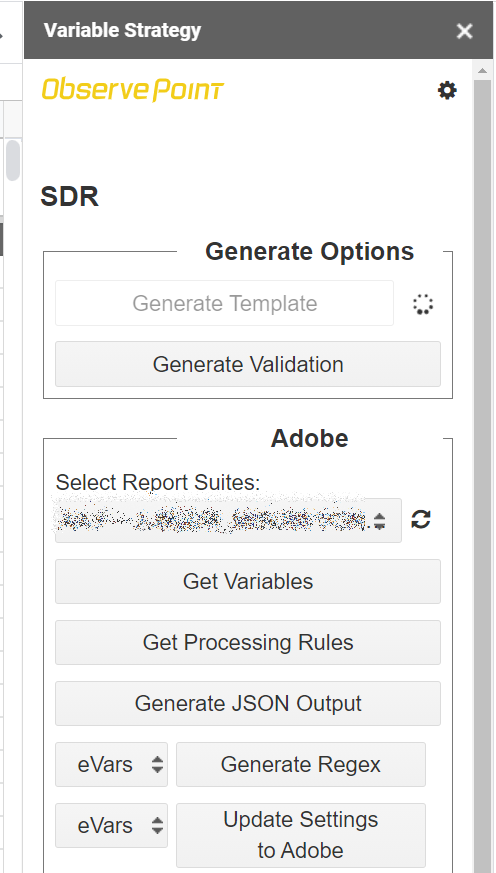
Task: Click the spreadsheet's vertical scrollbar handle
Action: pyautogui.click(x=12, y=160)
